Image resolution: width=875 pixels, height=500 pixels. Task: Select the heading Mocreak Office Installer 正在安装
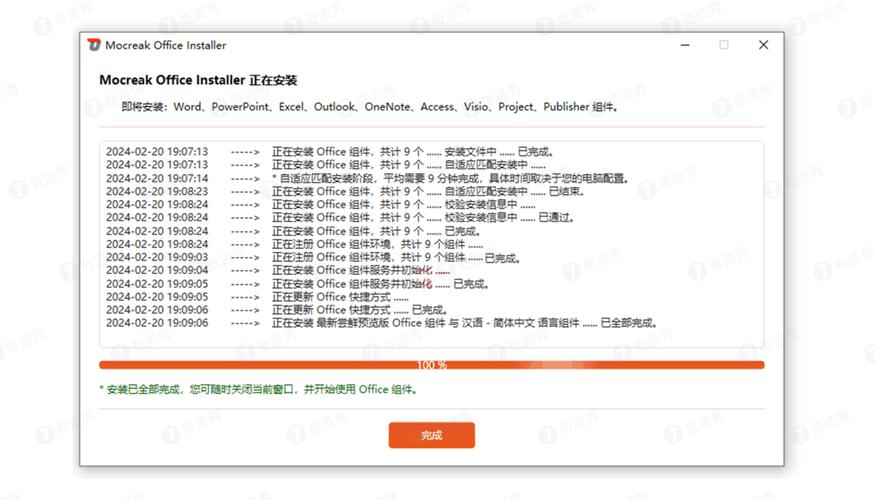point(198,80)
